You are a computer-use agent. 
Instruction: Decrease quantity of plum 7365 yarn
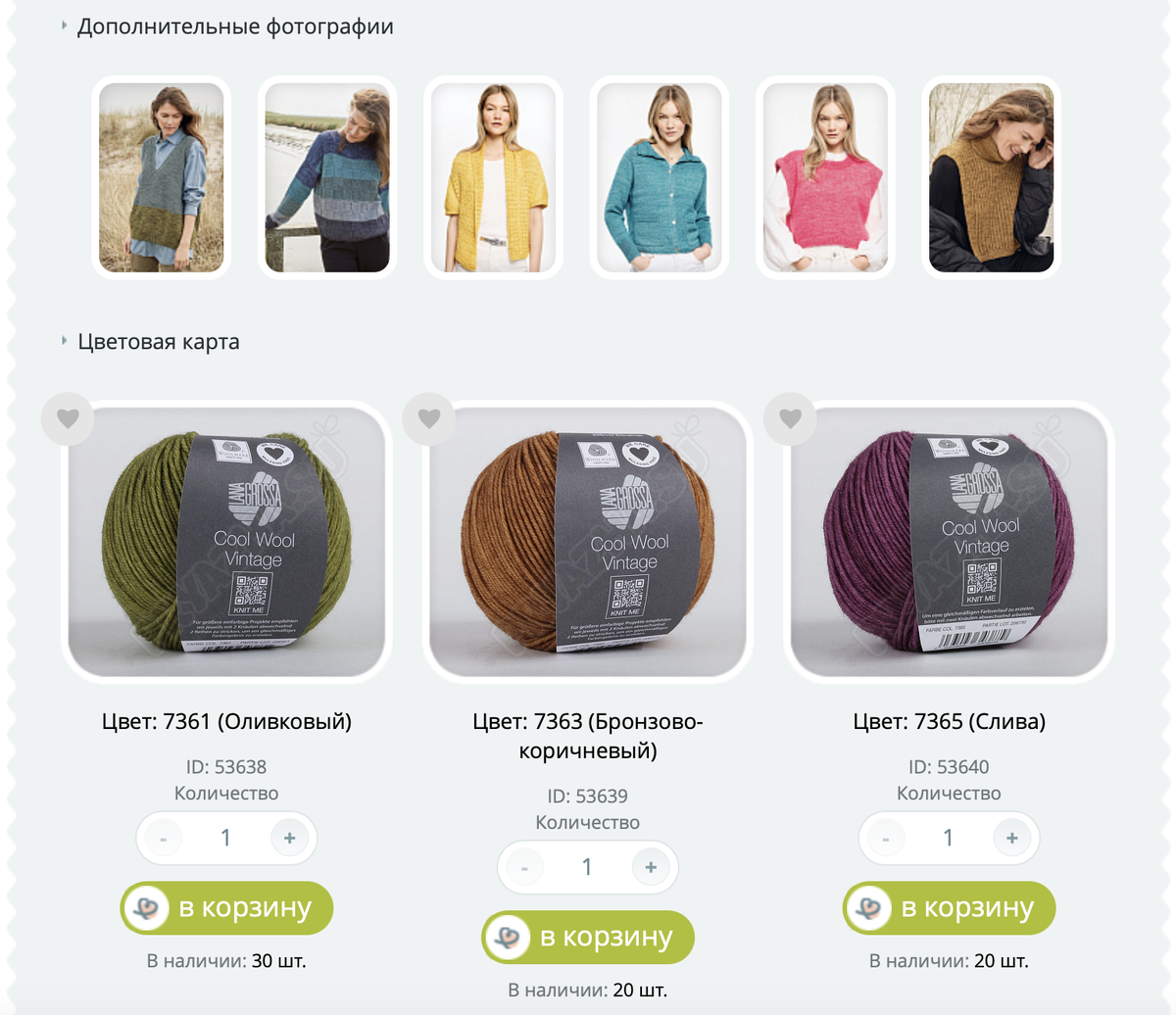pyautogui.click(x=886, y=839)
